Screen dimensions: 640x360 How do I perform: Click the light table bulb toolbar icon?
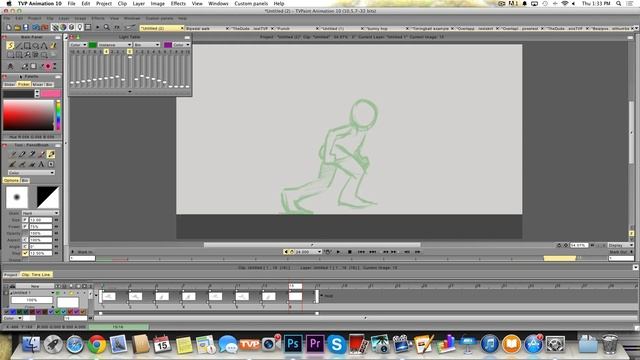[x=80, y=27]
